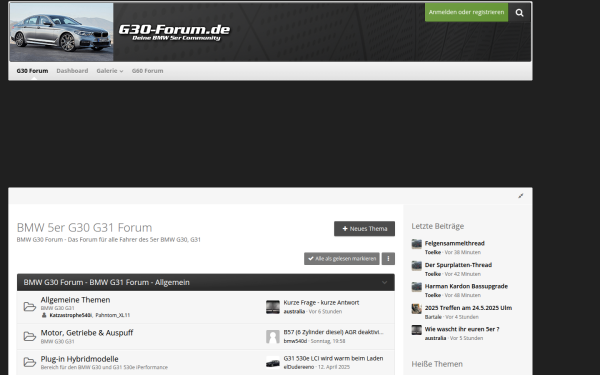
Task: Click avatar beside Der Spurplatten-Thread
Action: click(416, 265)
